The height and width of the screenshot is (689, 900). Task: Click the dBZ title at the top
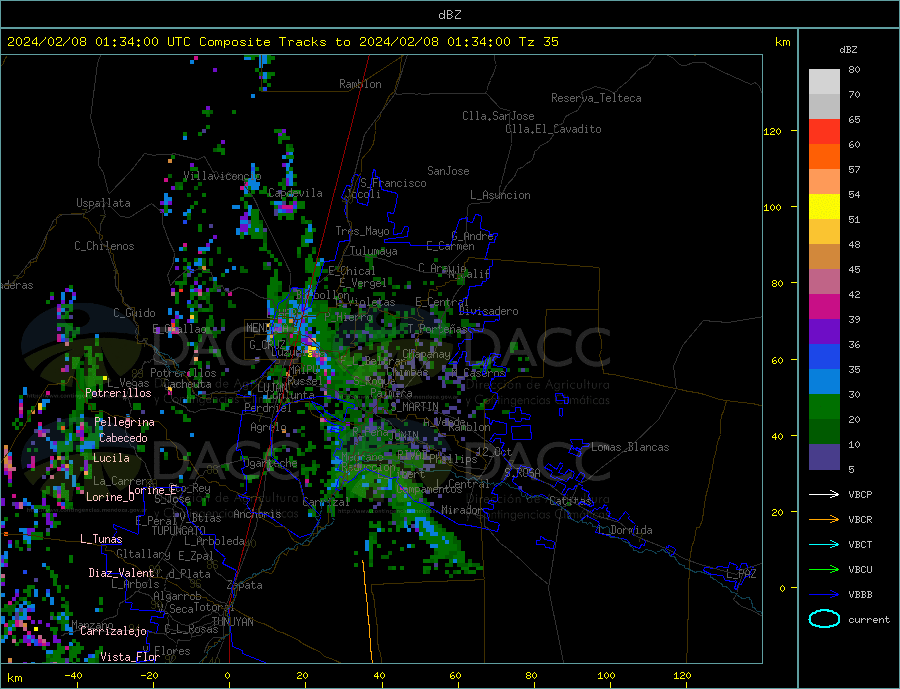pyautogui.click(x=449, y=15)
